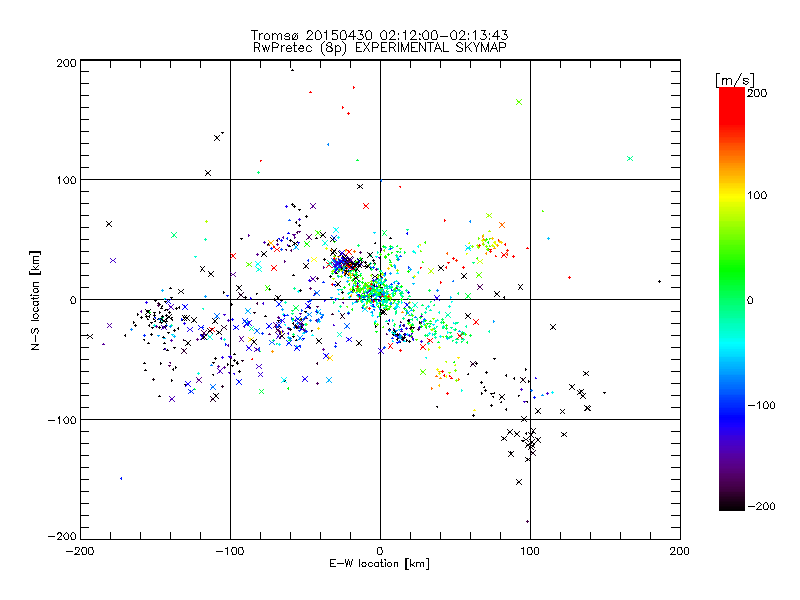
Task: Click the colorbar tick label '-200'
Action: coord(761,506)
